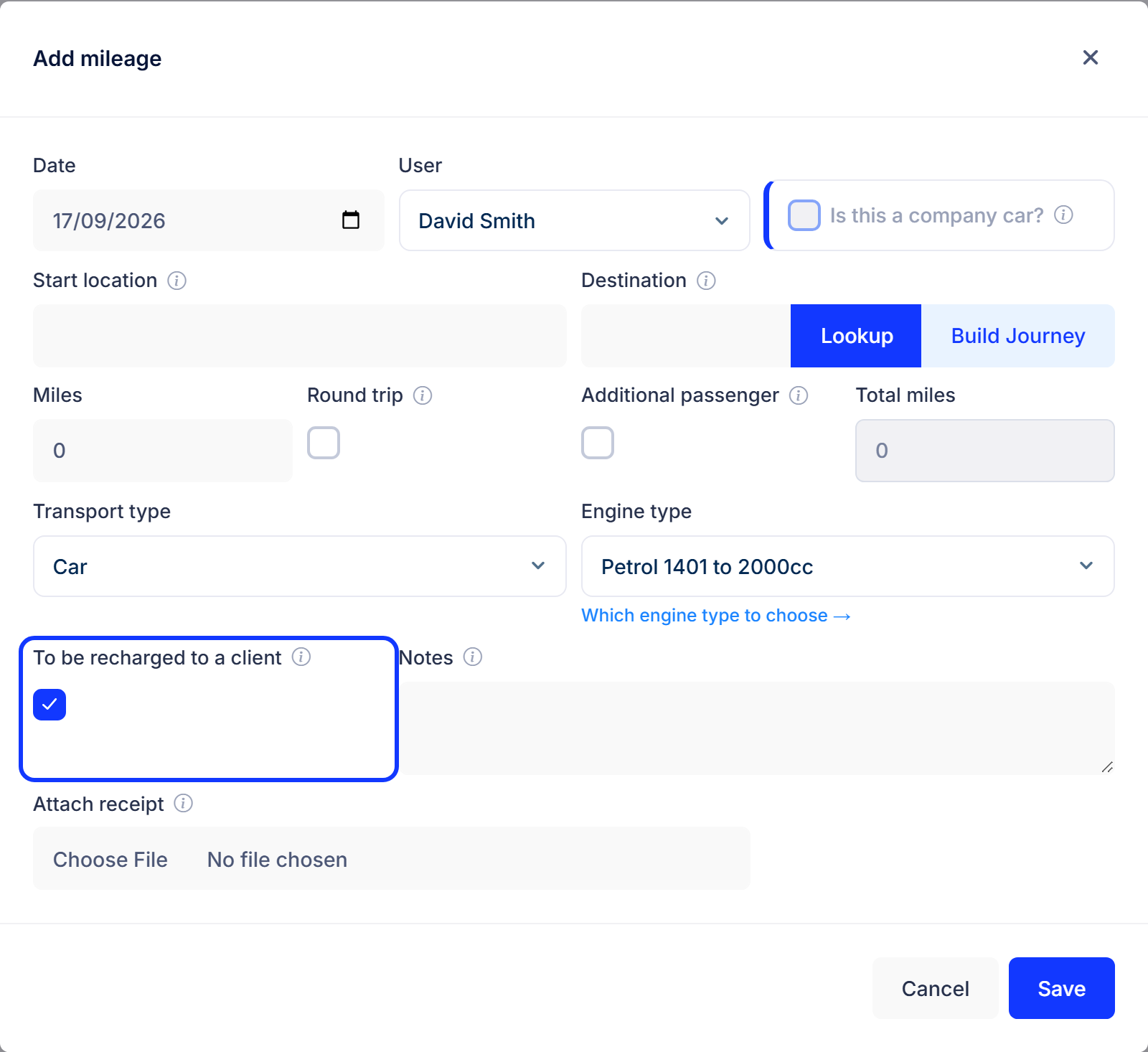Image resolution: width=1148 pixels, height=1052 pixels.
Task: Focus the Start location input field
Action: tap(300, 336)
